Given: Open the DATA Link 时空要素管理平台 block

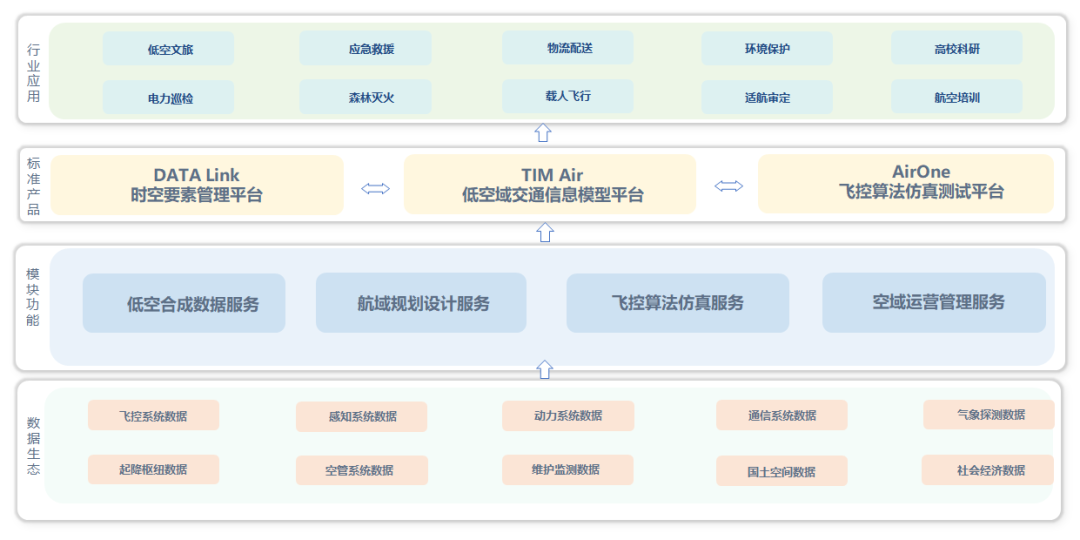Looking at the screenshot, I should click(197, 185).
